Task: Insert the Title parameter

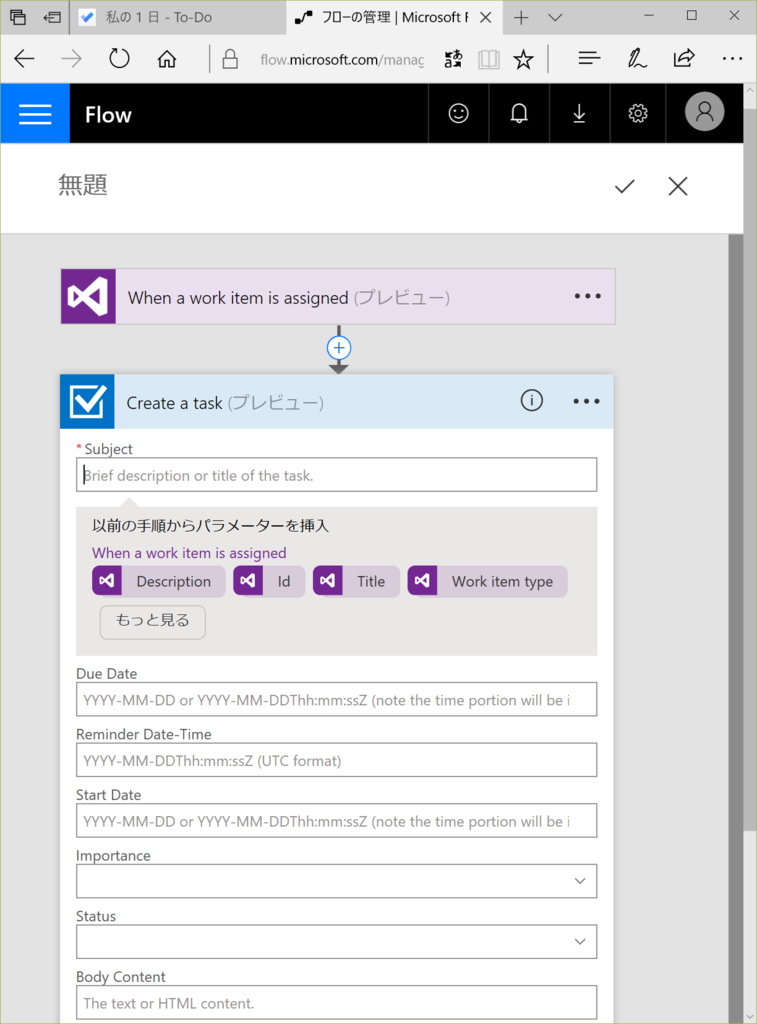Action: pyautogui.click(x=356, y=581)
